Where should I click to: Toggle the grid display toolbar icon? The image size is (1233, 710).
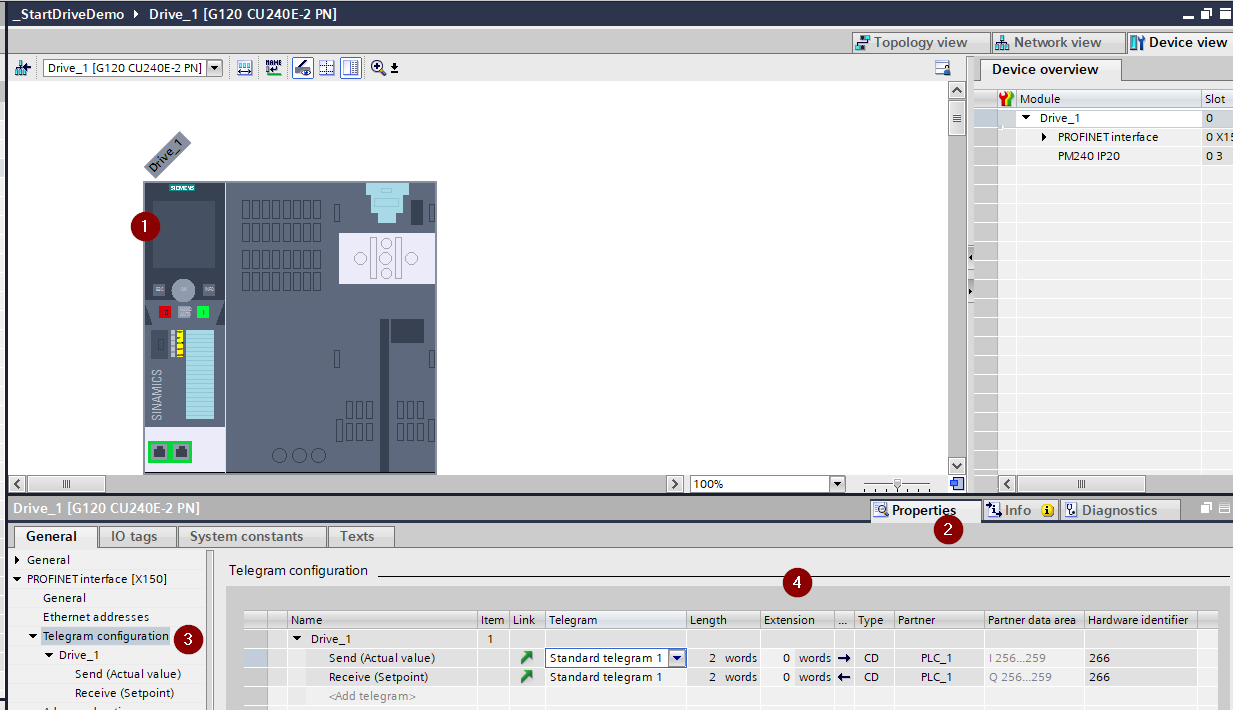click(x=326, y=68)
